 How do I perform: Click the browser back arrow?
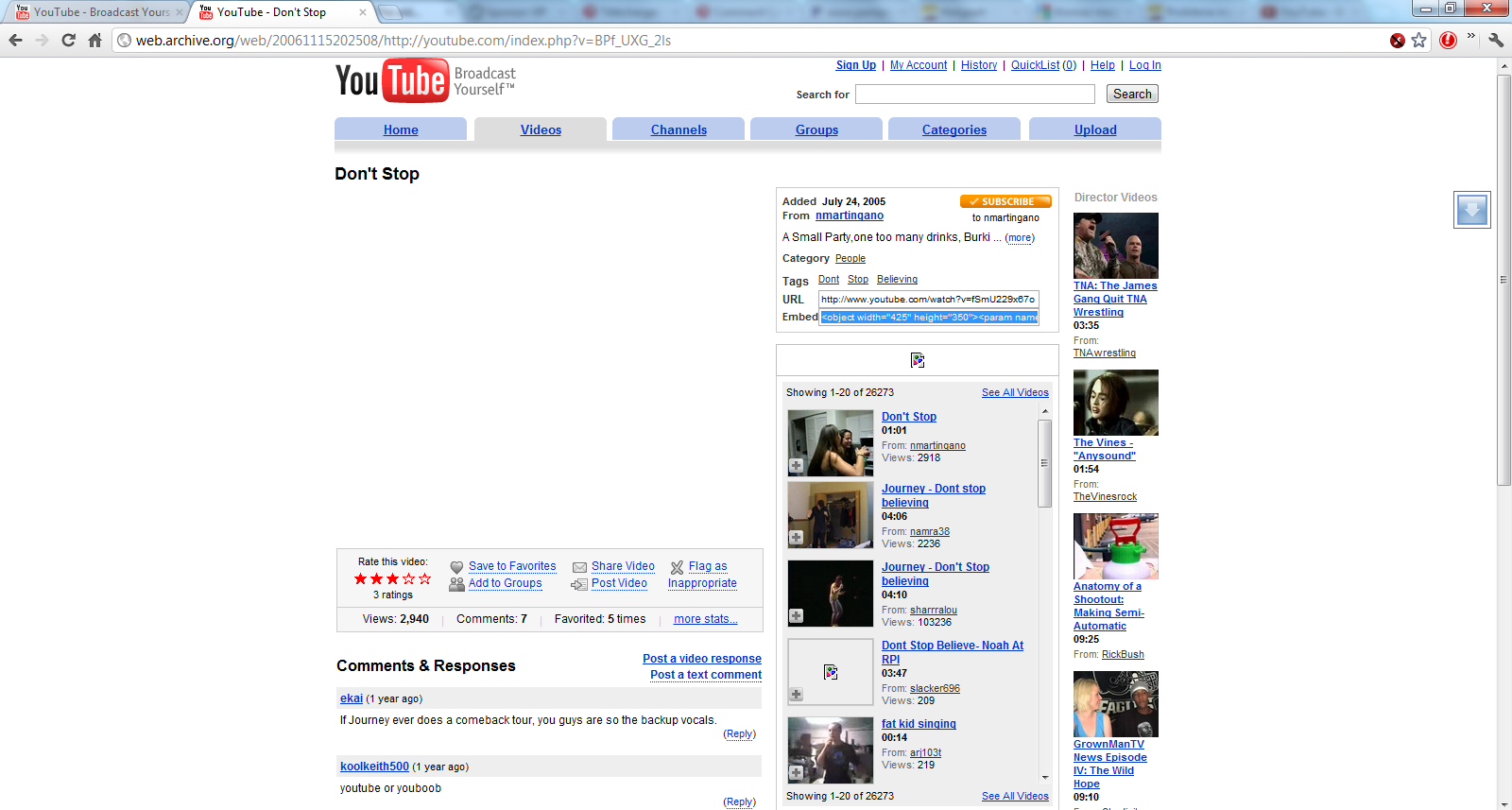(x=15, y=40)
